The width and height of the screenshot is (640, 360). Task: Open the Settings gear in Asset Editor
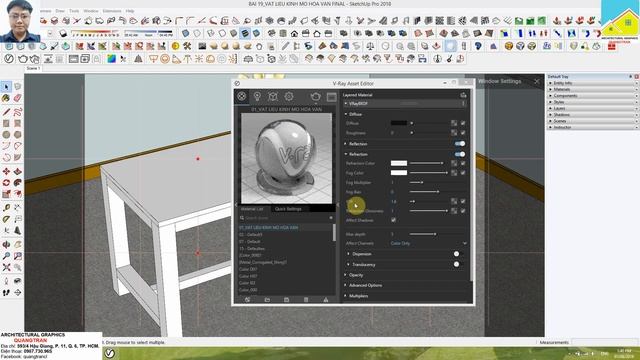click(289, 96)
